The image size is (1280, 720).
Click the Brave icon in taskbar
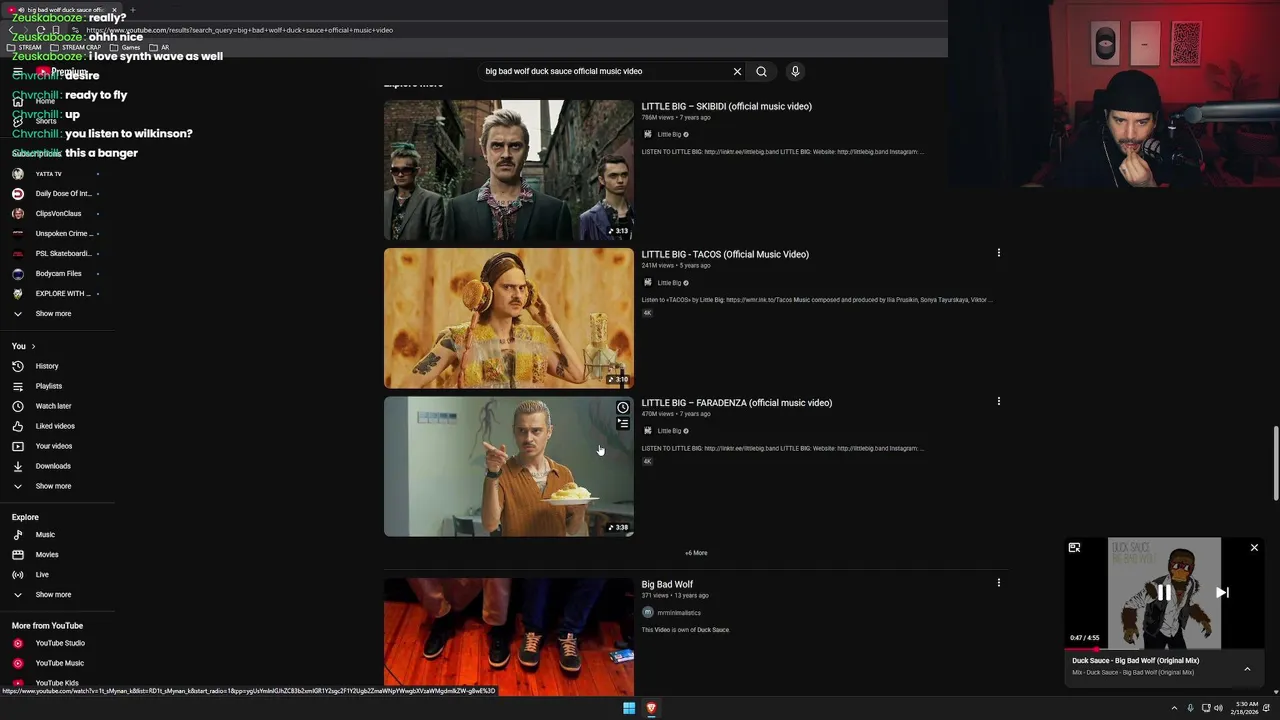[x=651, y=708]
